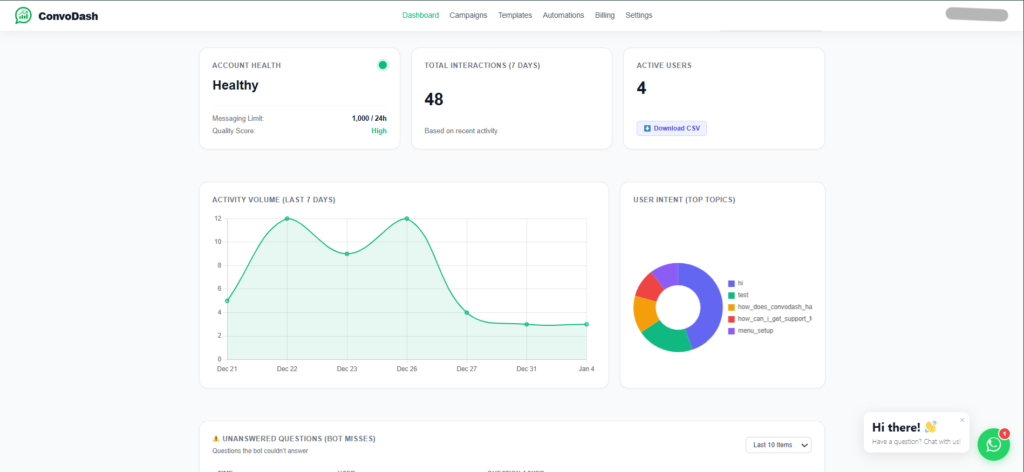Image resolution: width=1024 pixels, height=472 pixels.
Task: Click the download arrow icon on CSV button
Action: [x=647, y=128]
